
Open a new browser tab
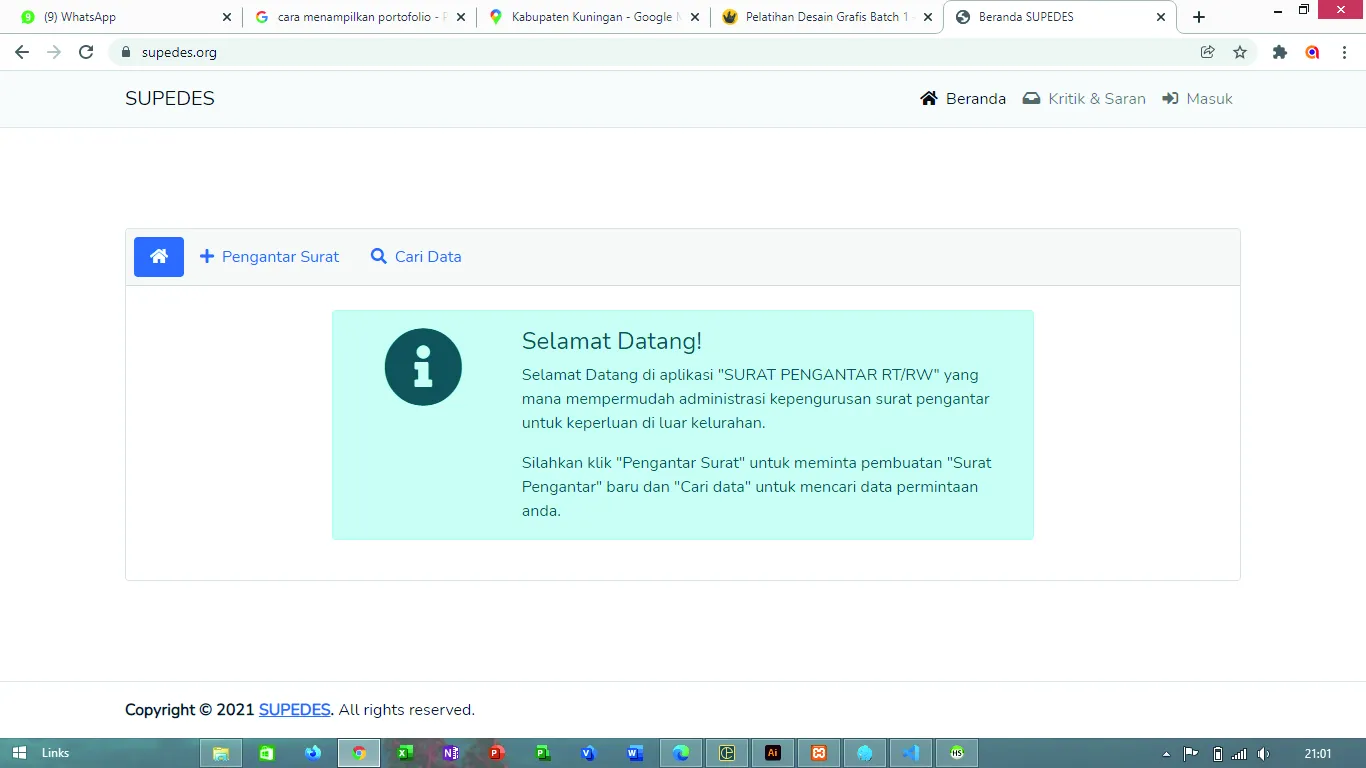1199,17
